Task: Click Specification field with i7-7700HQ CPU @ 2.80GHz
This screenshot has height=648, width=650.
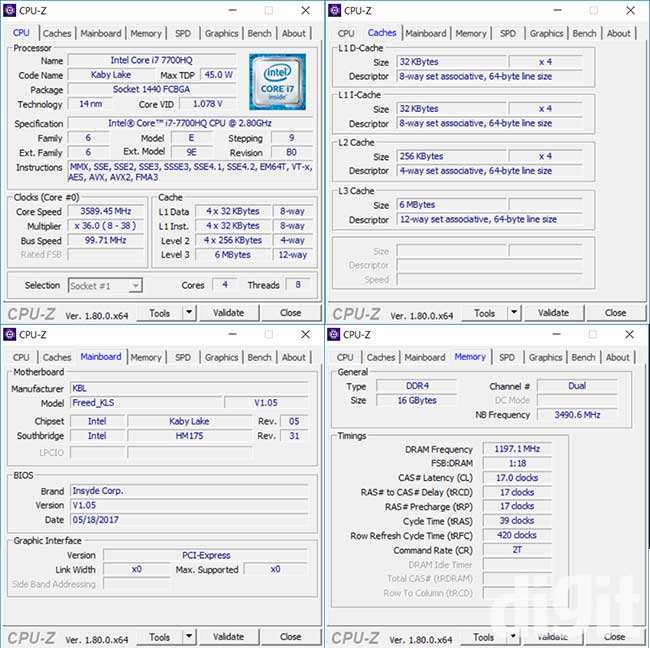Action: click(190, 123)
